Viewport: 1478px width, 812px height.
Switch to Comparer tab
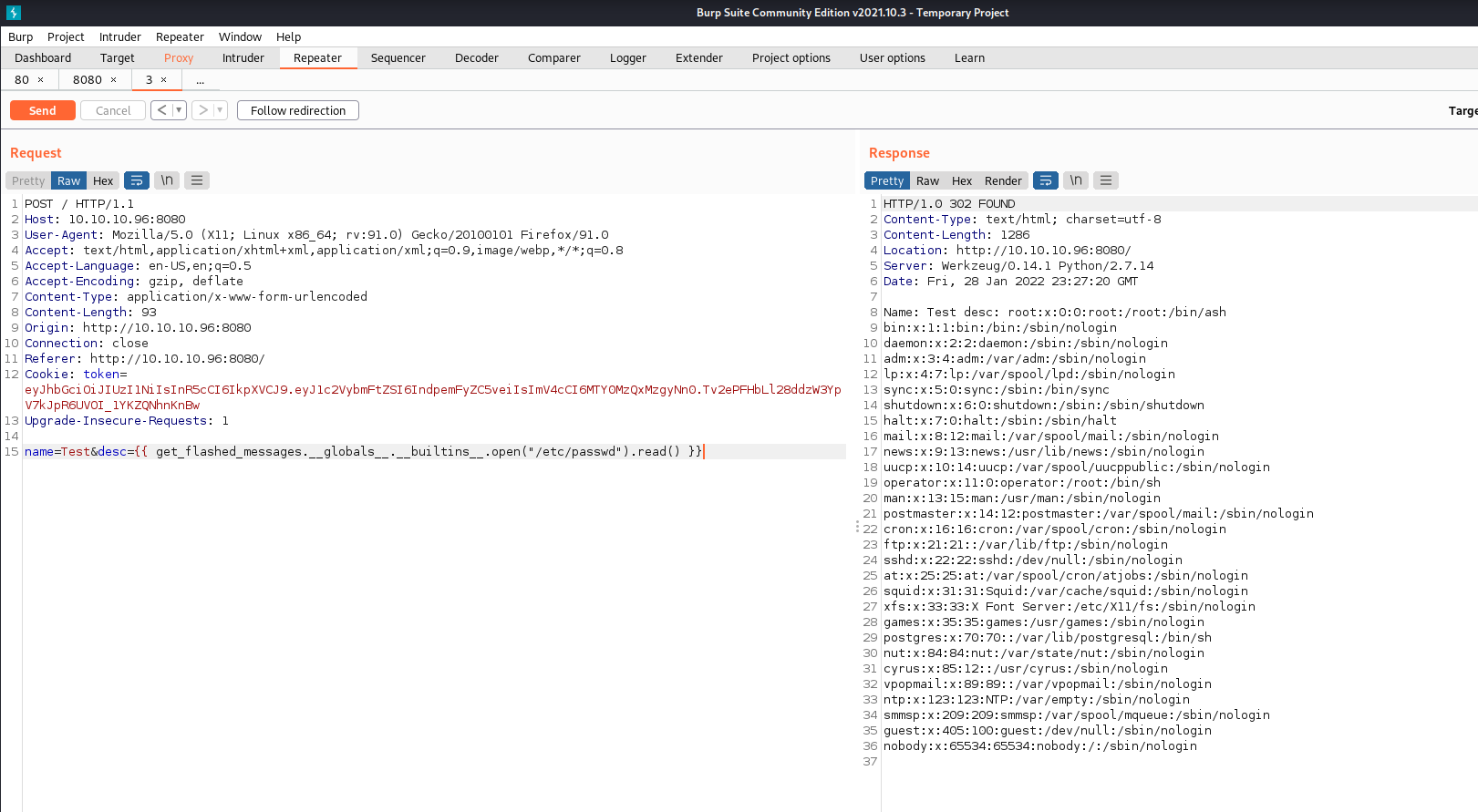click(554, 57)
